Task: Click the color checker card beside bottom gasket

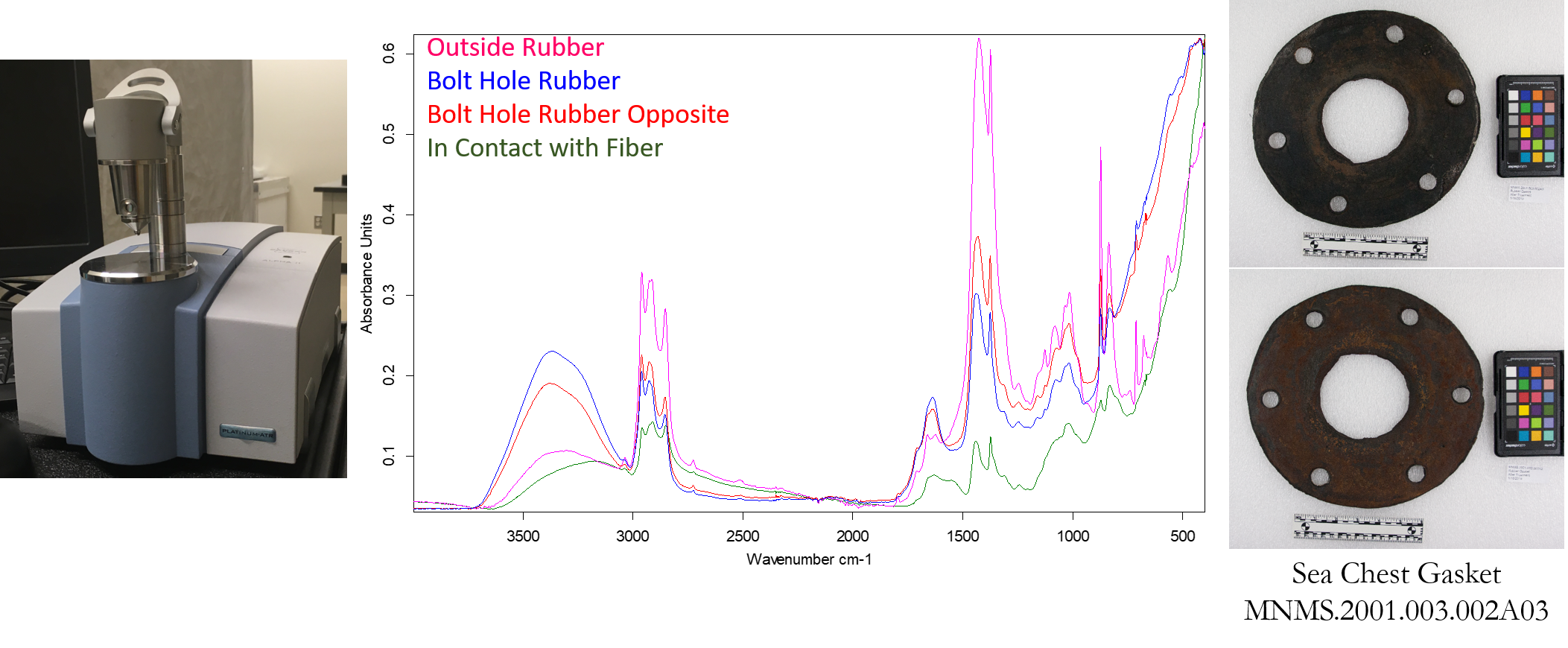Action: [x=1529, y=403]
